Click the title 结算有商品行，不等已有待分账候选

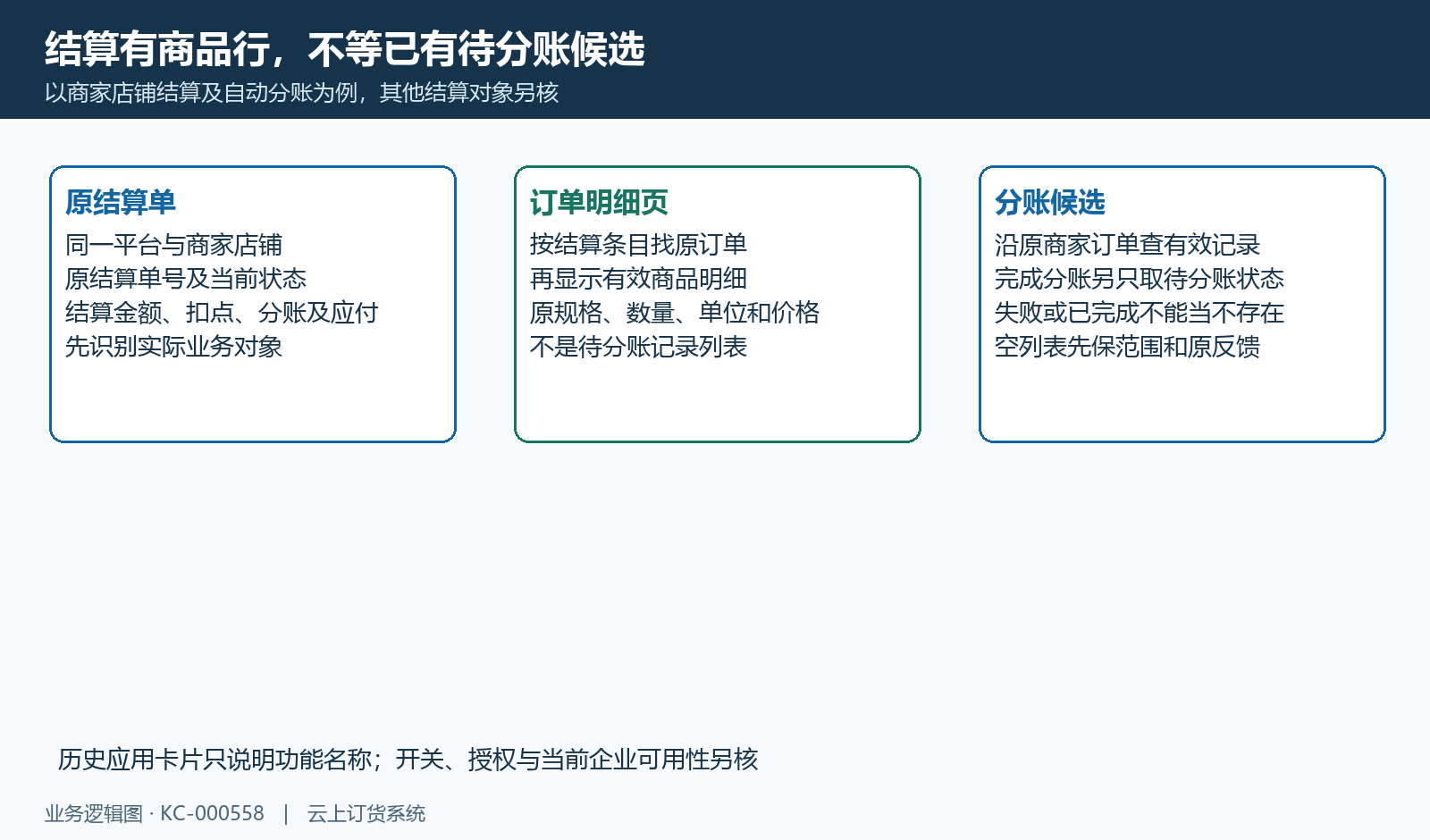point(345,49)
